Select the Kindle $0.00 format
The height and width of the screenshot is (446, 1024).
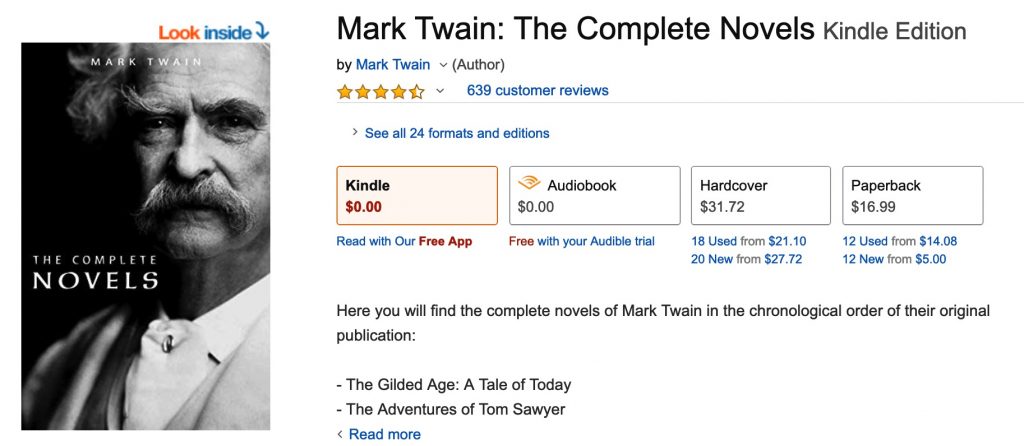click(417, 196)
